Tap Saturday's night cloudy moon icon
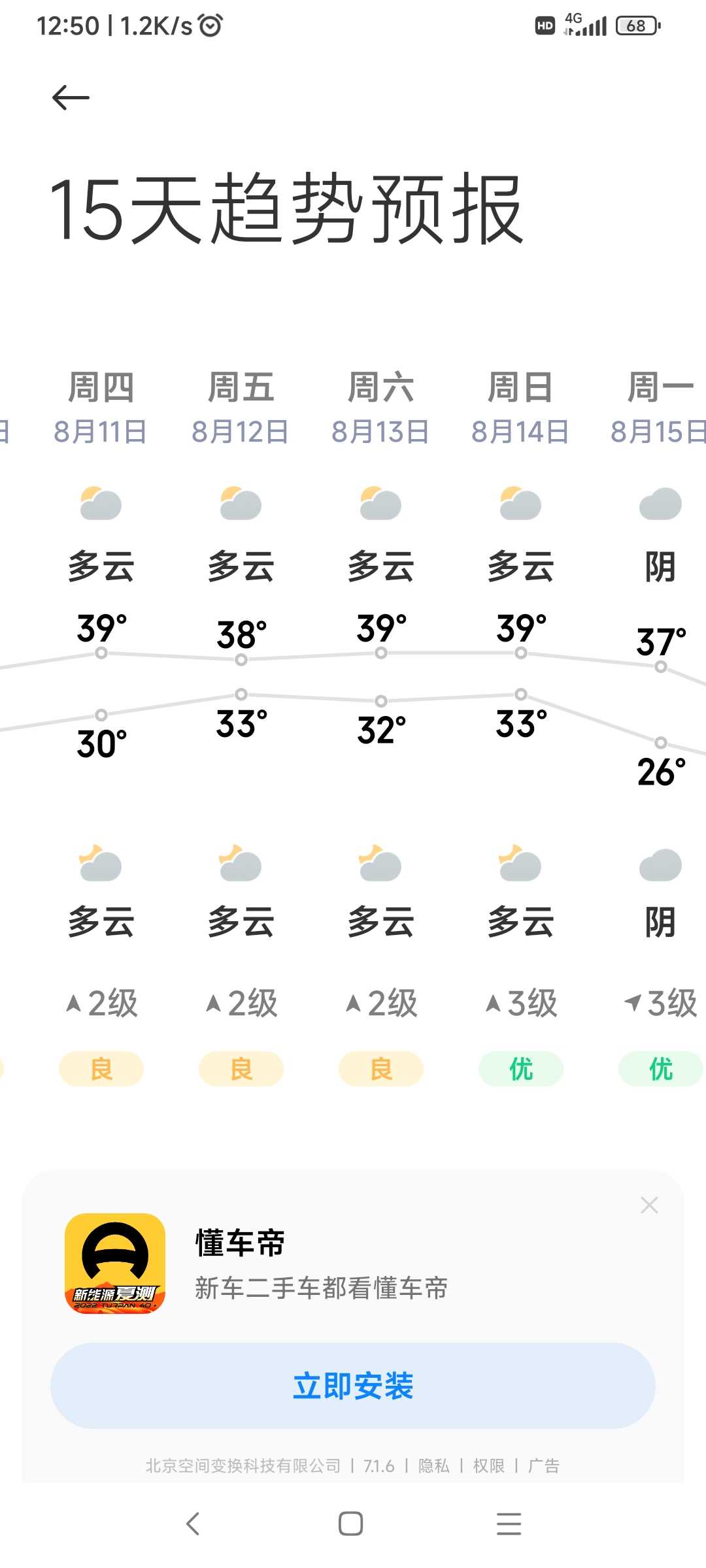Image resolution: width=706 pixels, height=1568 pixels. (x=380, y=863)
